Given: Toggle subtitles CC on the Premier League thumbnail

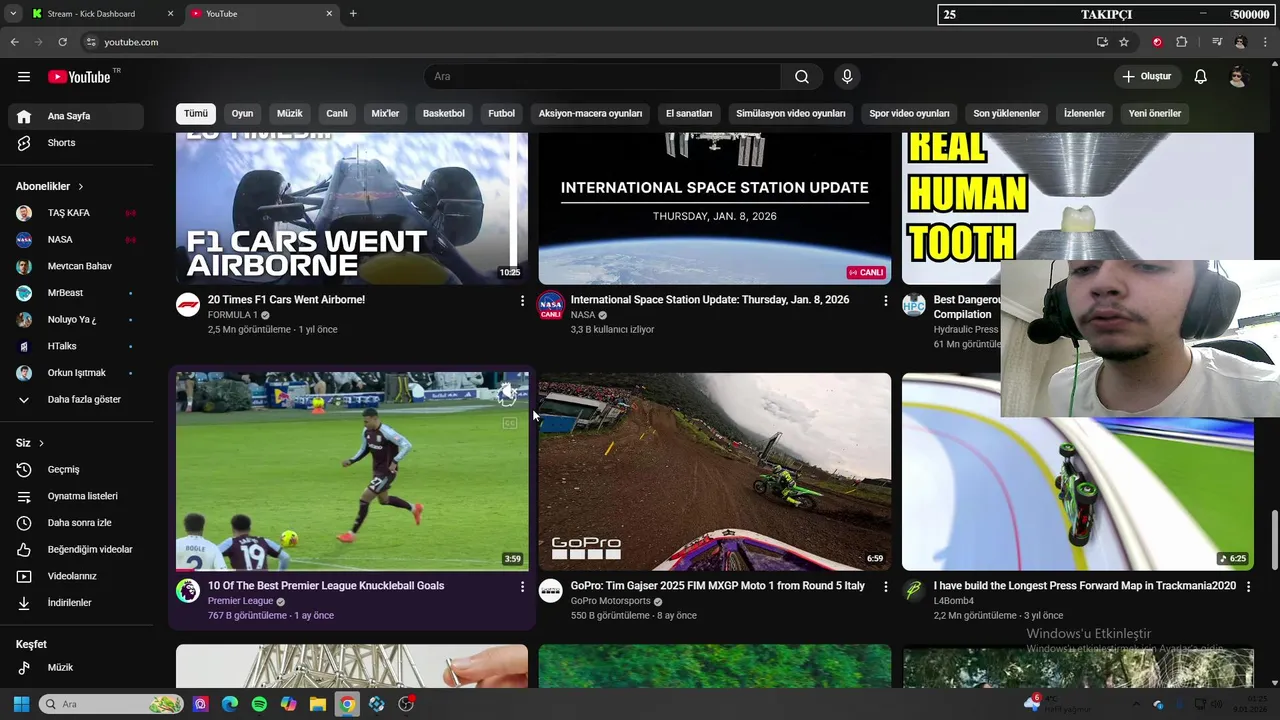Looking at the screenshot, I should pos(509,424).
